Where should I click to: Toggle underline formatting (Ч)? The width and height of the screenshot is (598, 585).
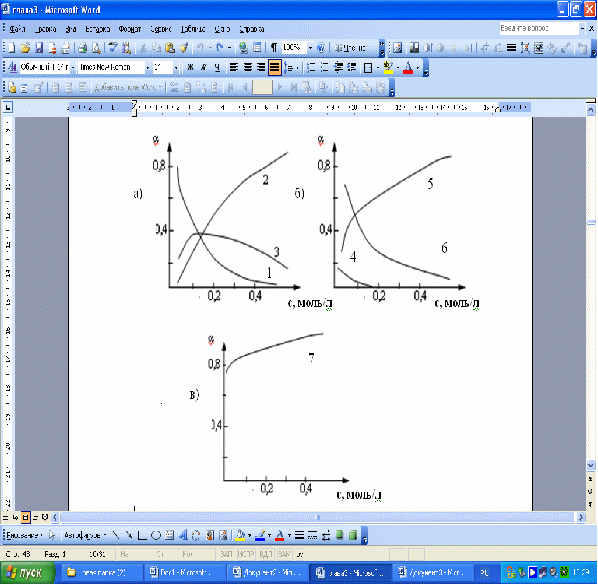[x=217, y=68]
